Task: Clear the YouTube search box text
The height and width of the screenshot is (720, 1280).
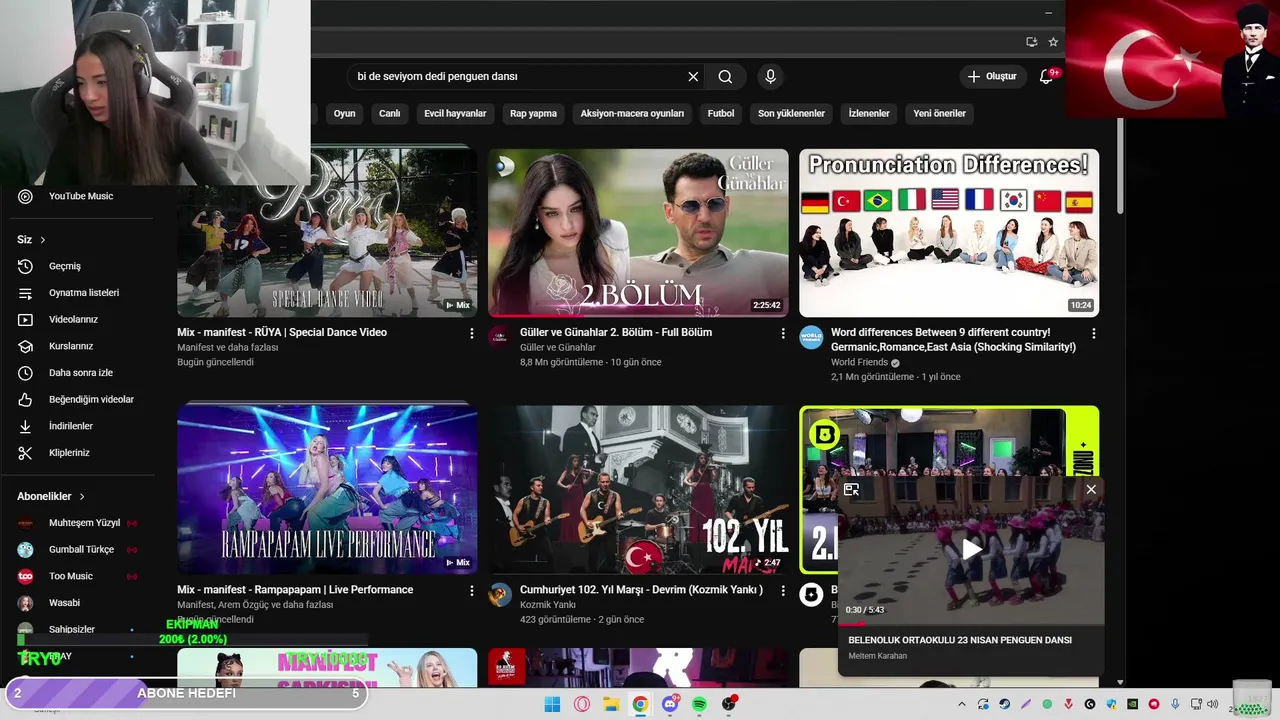Action: tap(693, 77)
